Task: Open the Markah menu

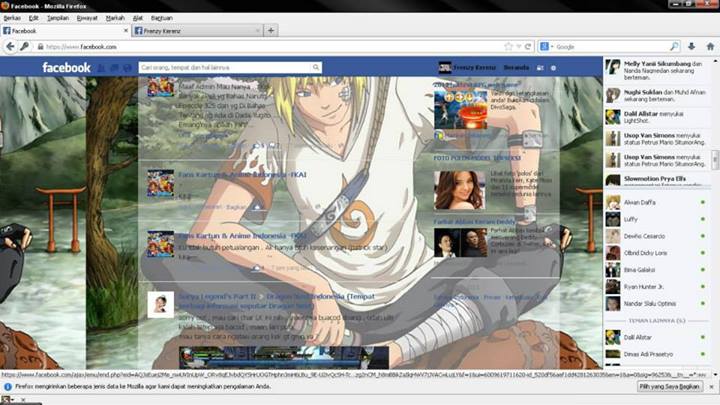Action: tap(115, 18)
